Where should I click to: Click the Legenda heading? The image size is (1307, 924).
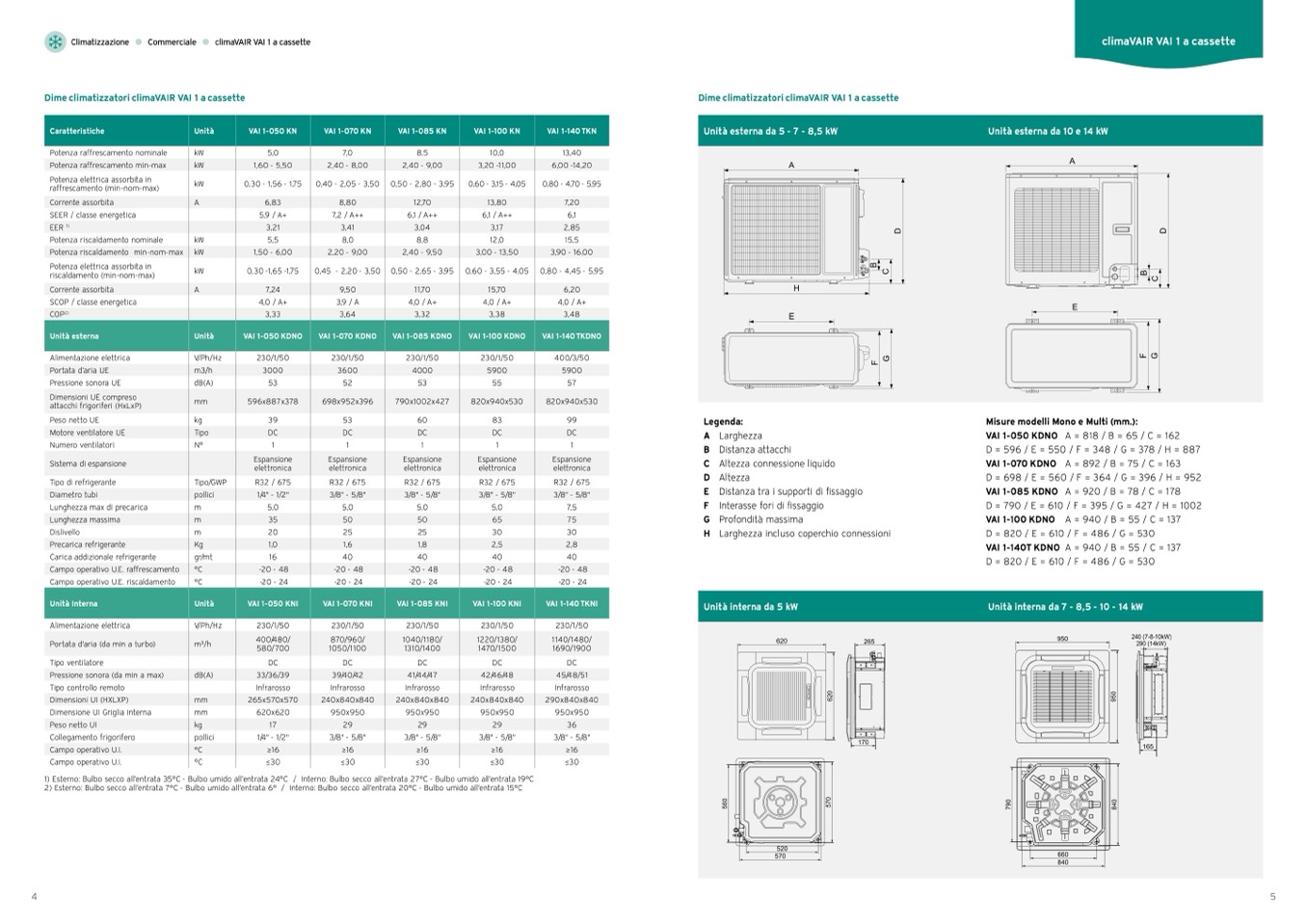(x=723, y=422)
